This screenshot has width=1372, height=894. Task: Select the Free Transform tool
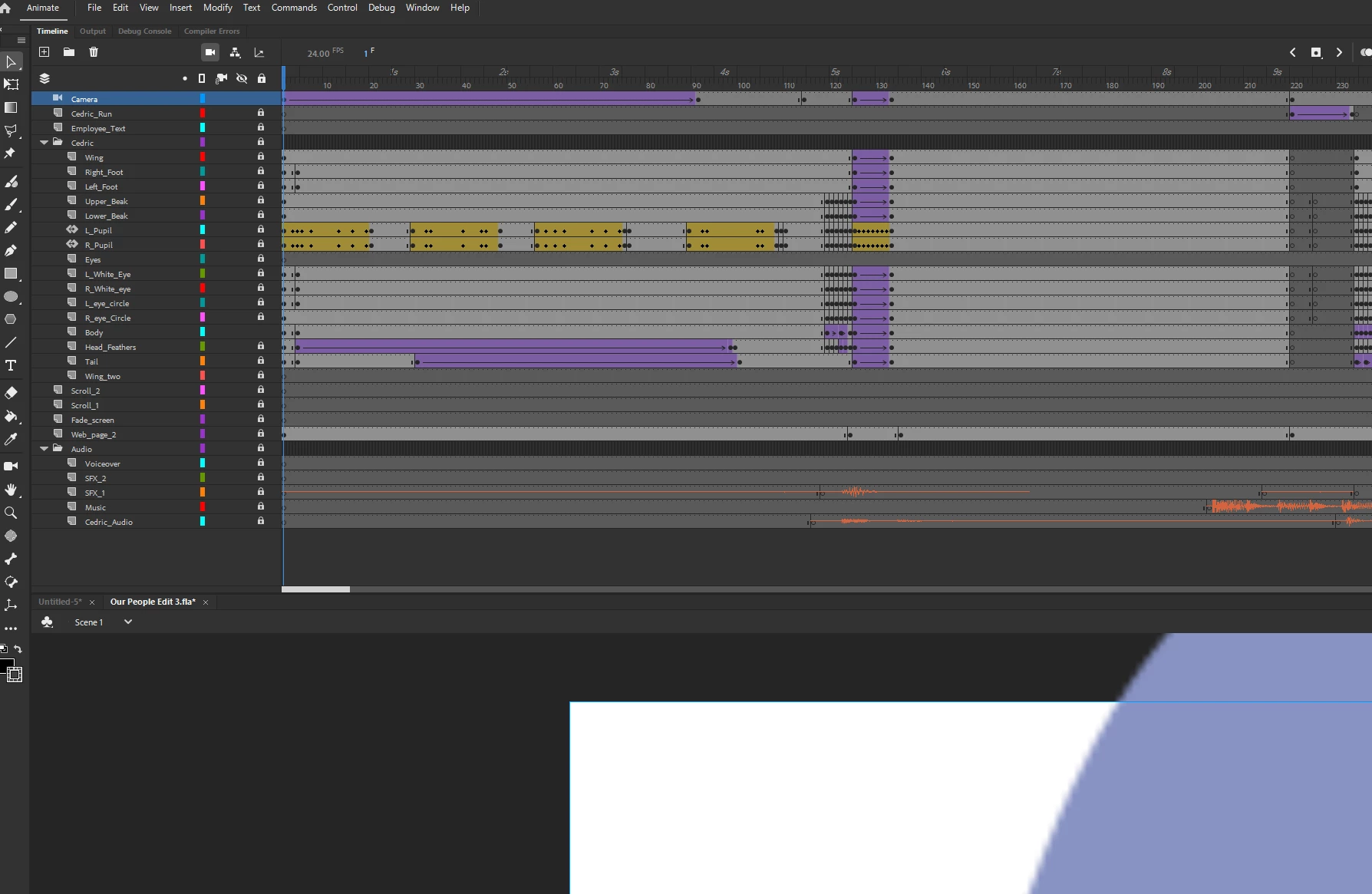(x=11, y=84)
